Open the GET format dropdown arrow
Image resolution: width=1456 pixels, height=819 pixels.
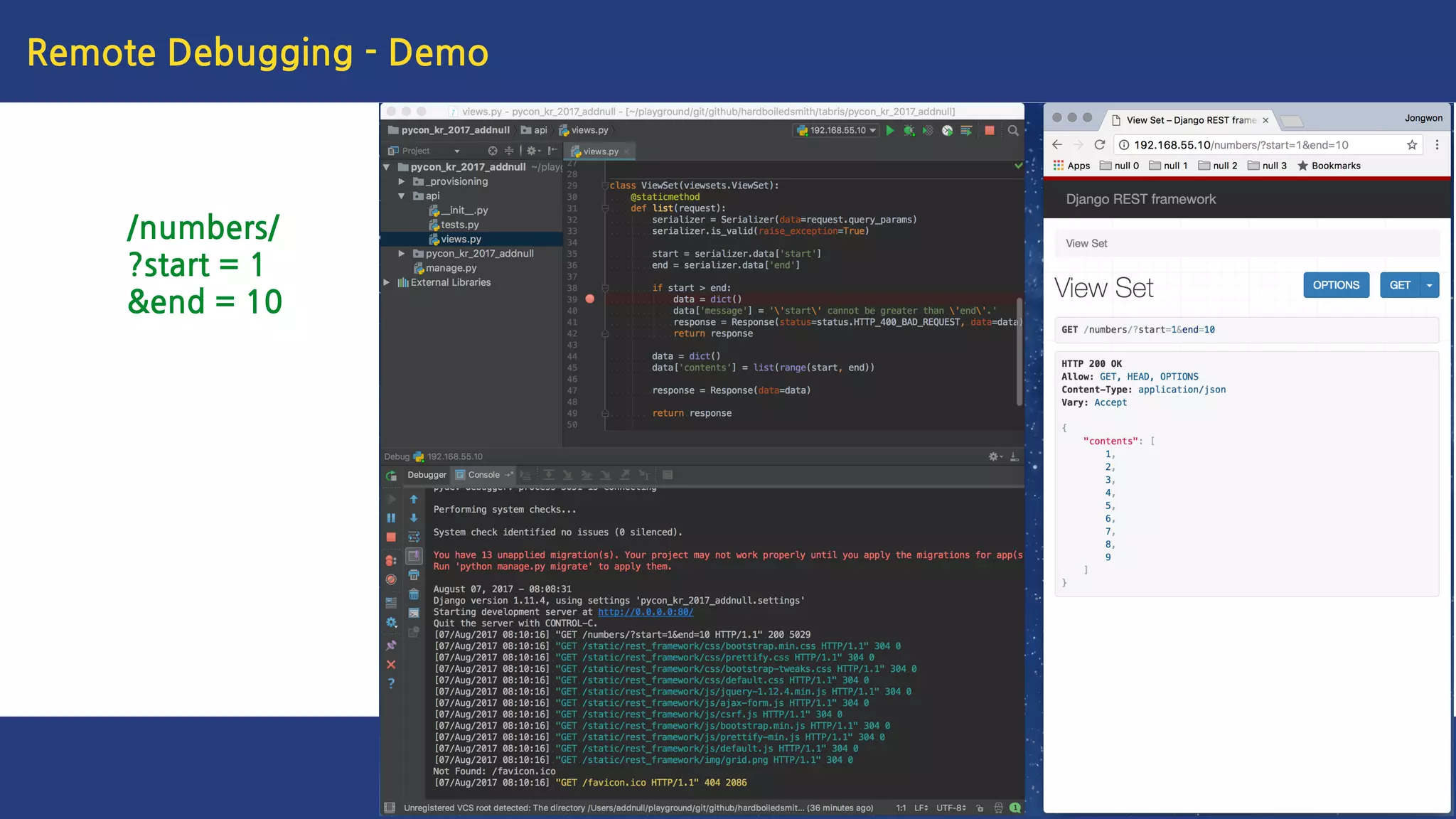(x=1429, y=285)
